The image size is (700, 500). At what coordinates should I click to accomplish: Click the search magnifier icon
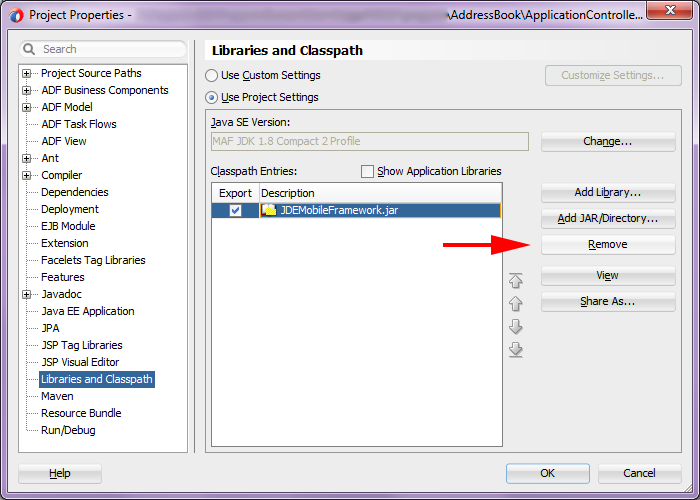click(x=30, y=49)
